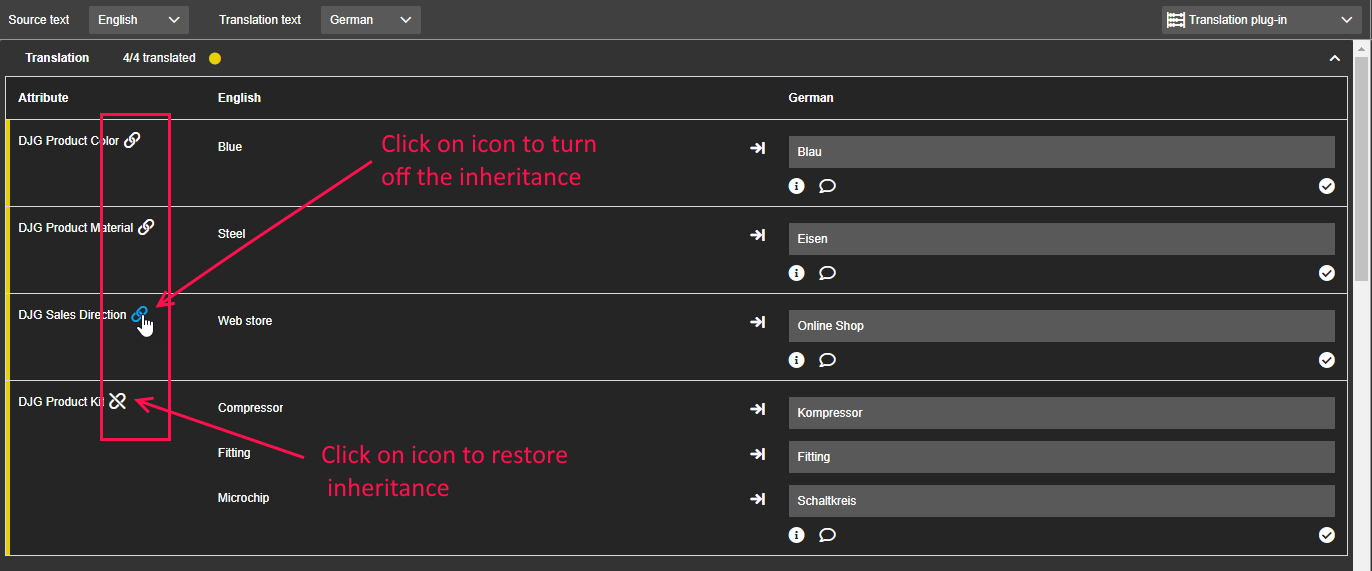The height and width of the screenshot is (571, 1372).
Task: Click the info icon under Blau
Action: (x=797, y=186)
